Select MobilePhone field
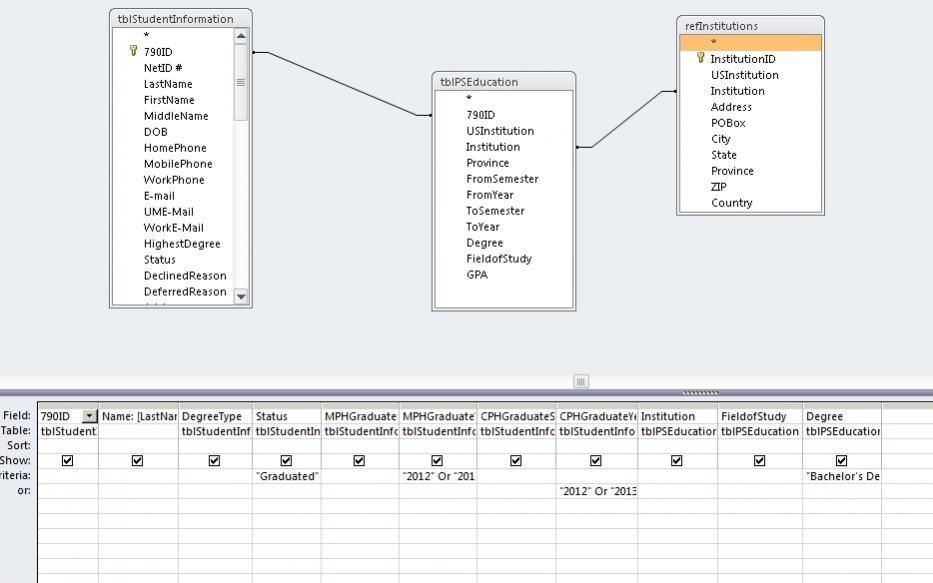This screenshot has height=583, width=933. (x=178, y=164)
